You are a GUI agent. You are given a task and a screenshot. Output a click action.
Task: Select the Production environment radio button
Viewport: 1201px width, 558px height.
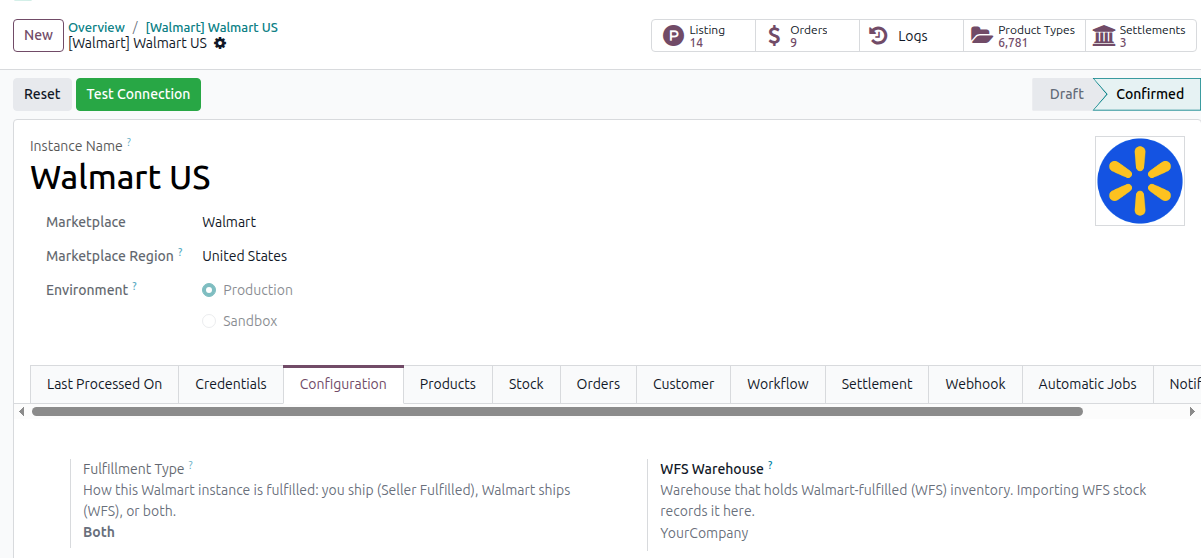(209, 290)
